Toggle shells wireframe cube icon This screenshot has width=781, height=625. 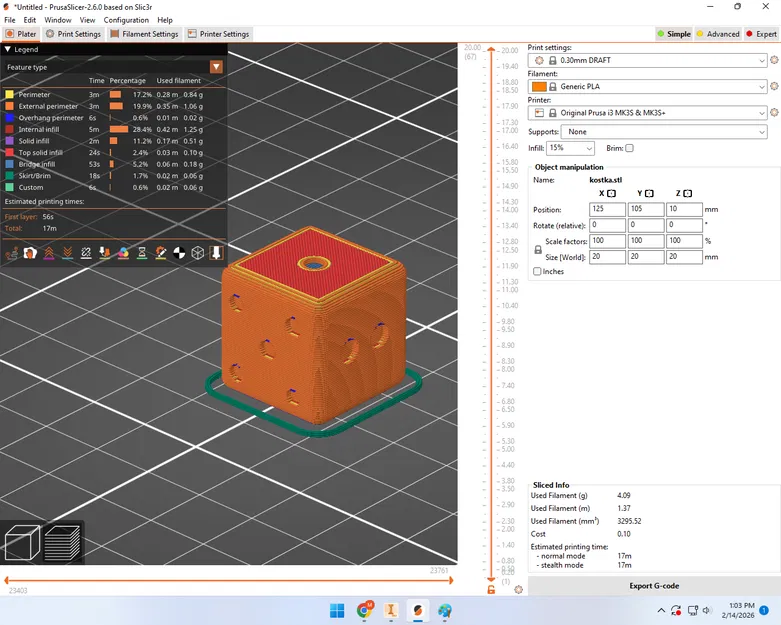coord(198,253)
